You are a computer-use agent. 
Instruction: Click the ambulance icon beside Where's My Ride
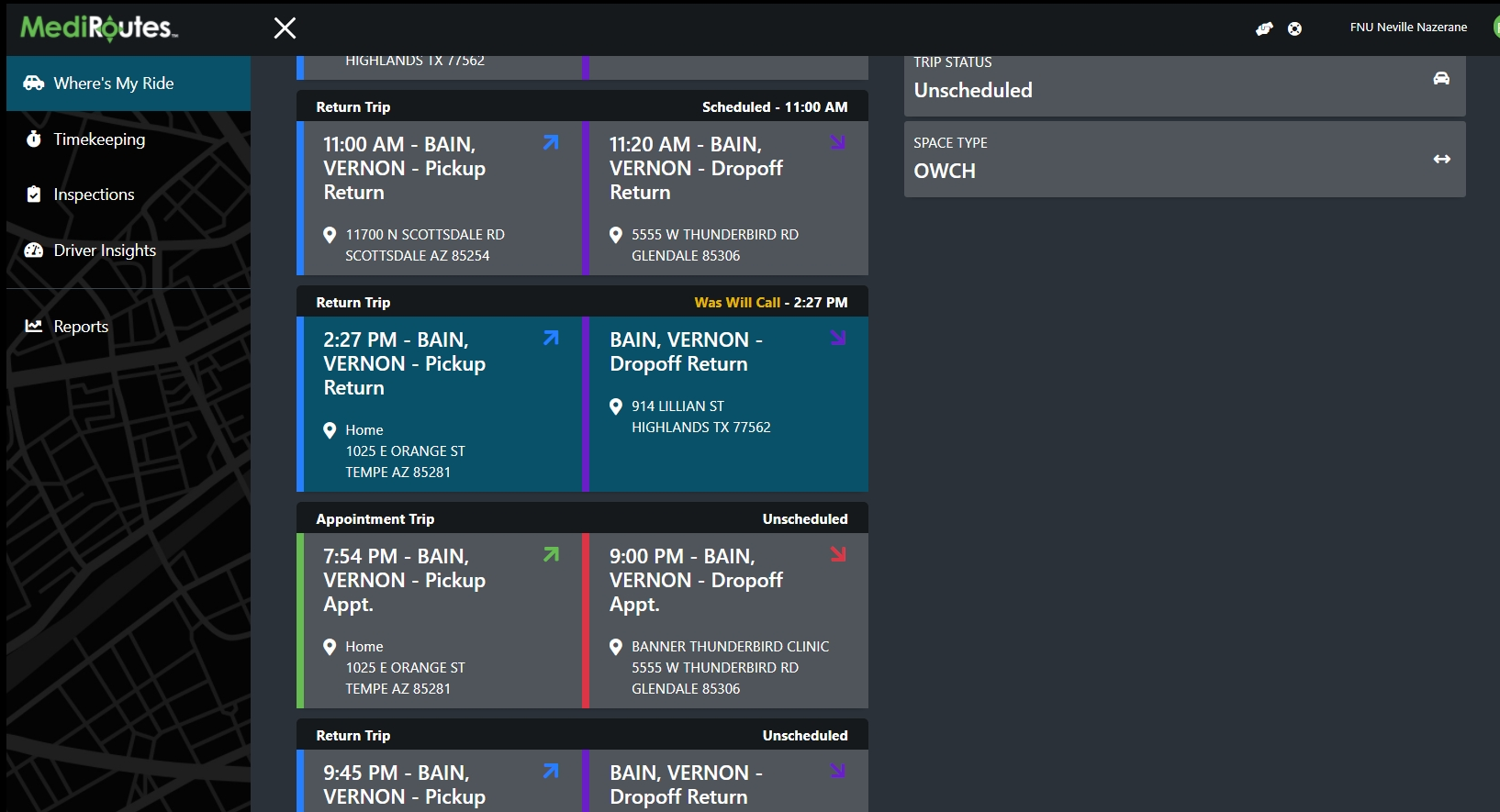pos(34,83)
